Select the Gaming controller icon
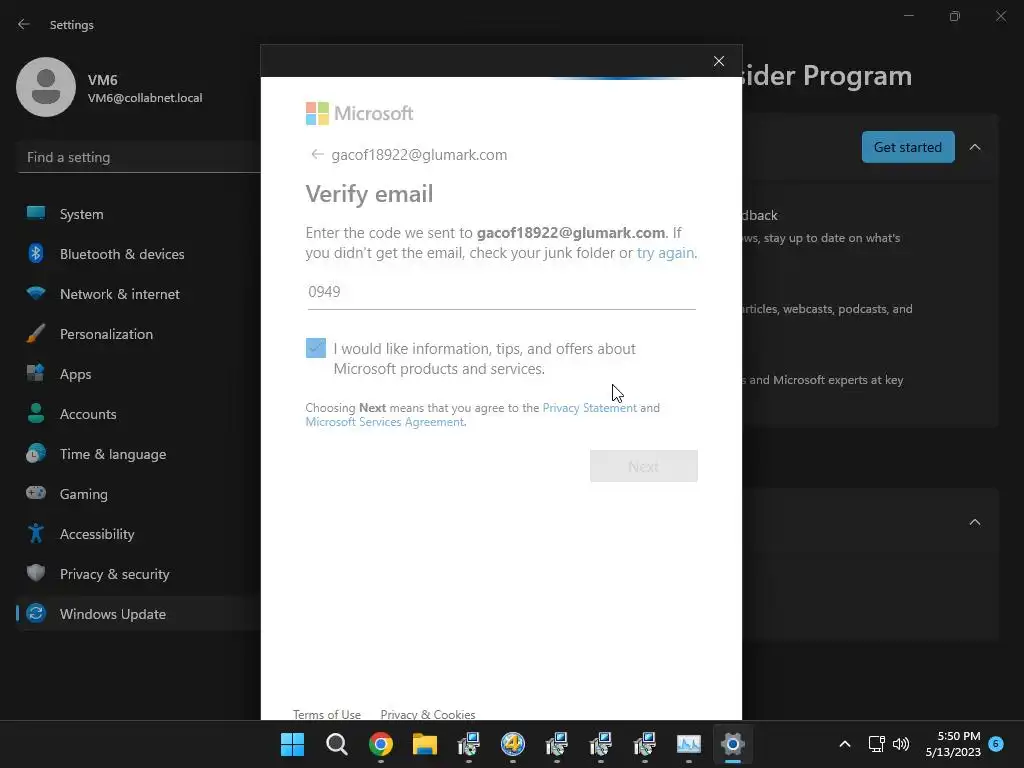The image size is (1024, 768). click(x=36, y=493)
